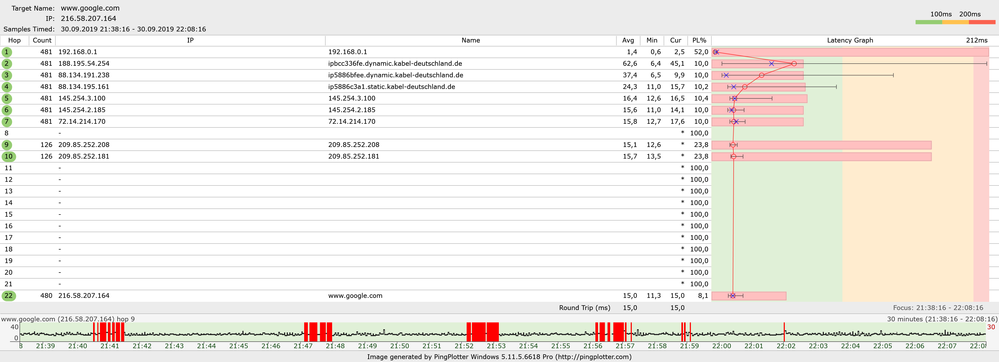Click the hop 7 green circle icon
This screenshot has width=999, height=362.
click(7, 121)
